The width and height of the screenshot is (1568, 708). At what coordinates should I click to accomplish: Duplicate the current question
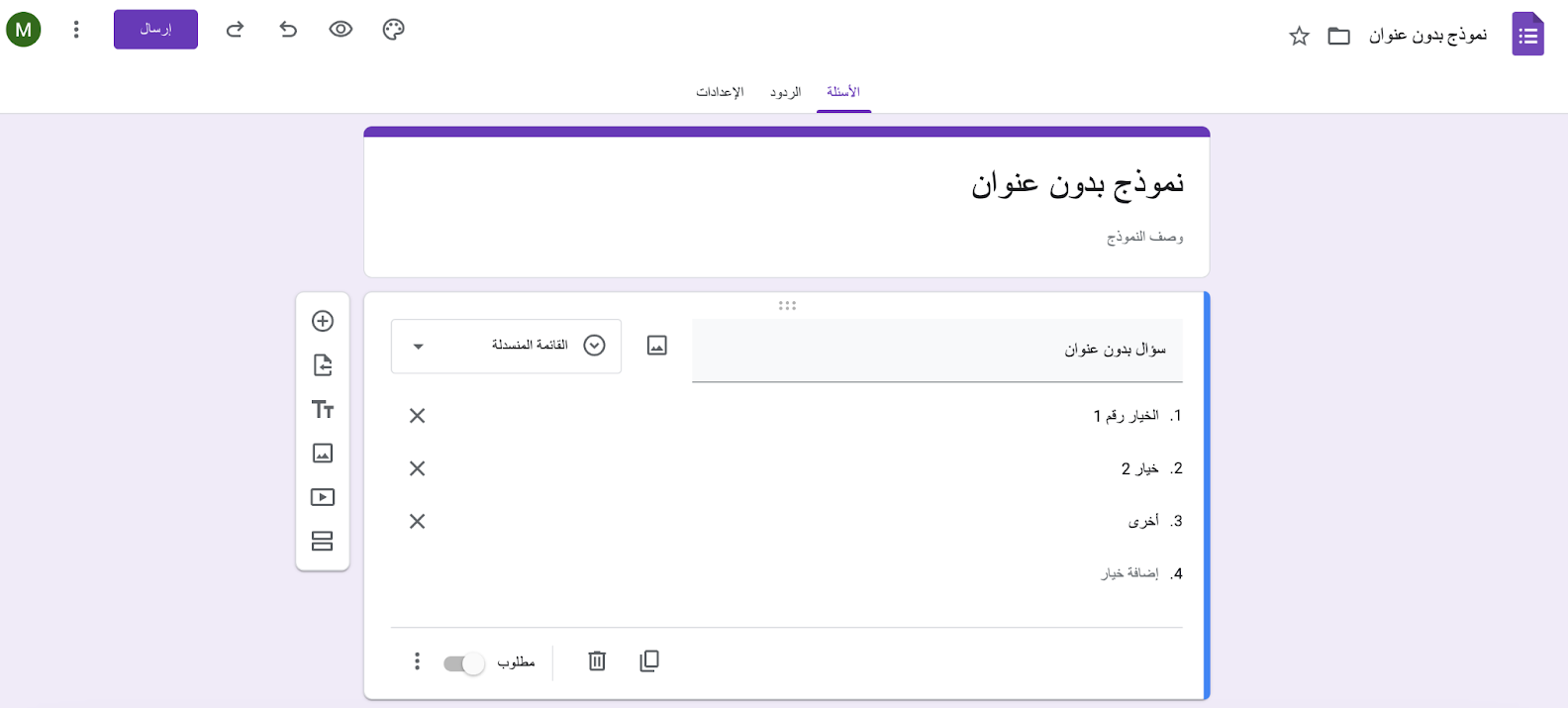[649, 660]
